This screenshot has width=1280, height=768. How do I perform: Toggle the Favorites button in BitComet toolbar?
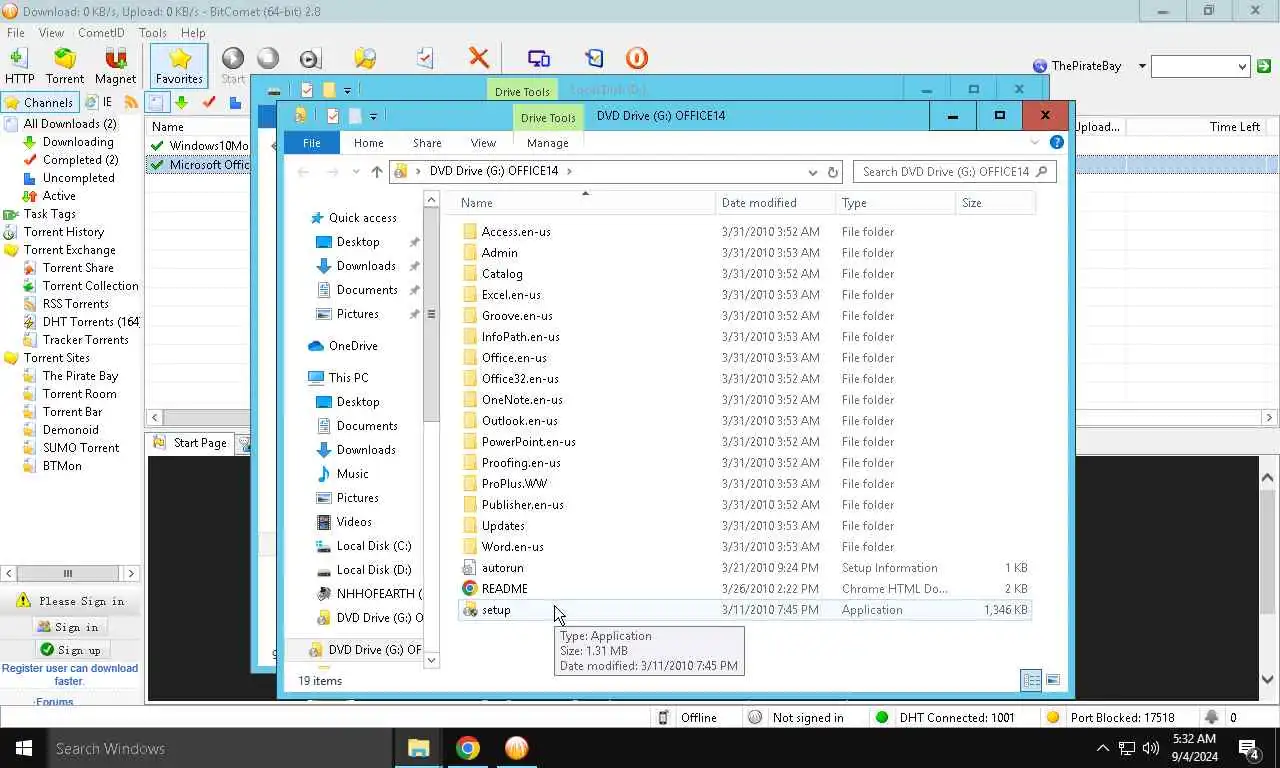pos(179,66)
